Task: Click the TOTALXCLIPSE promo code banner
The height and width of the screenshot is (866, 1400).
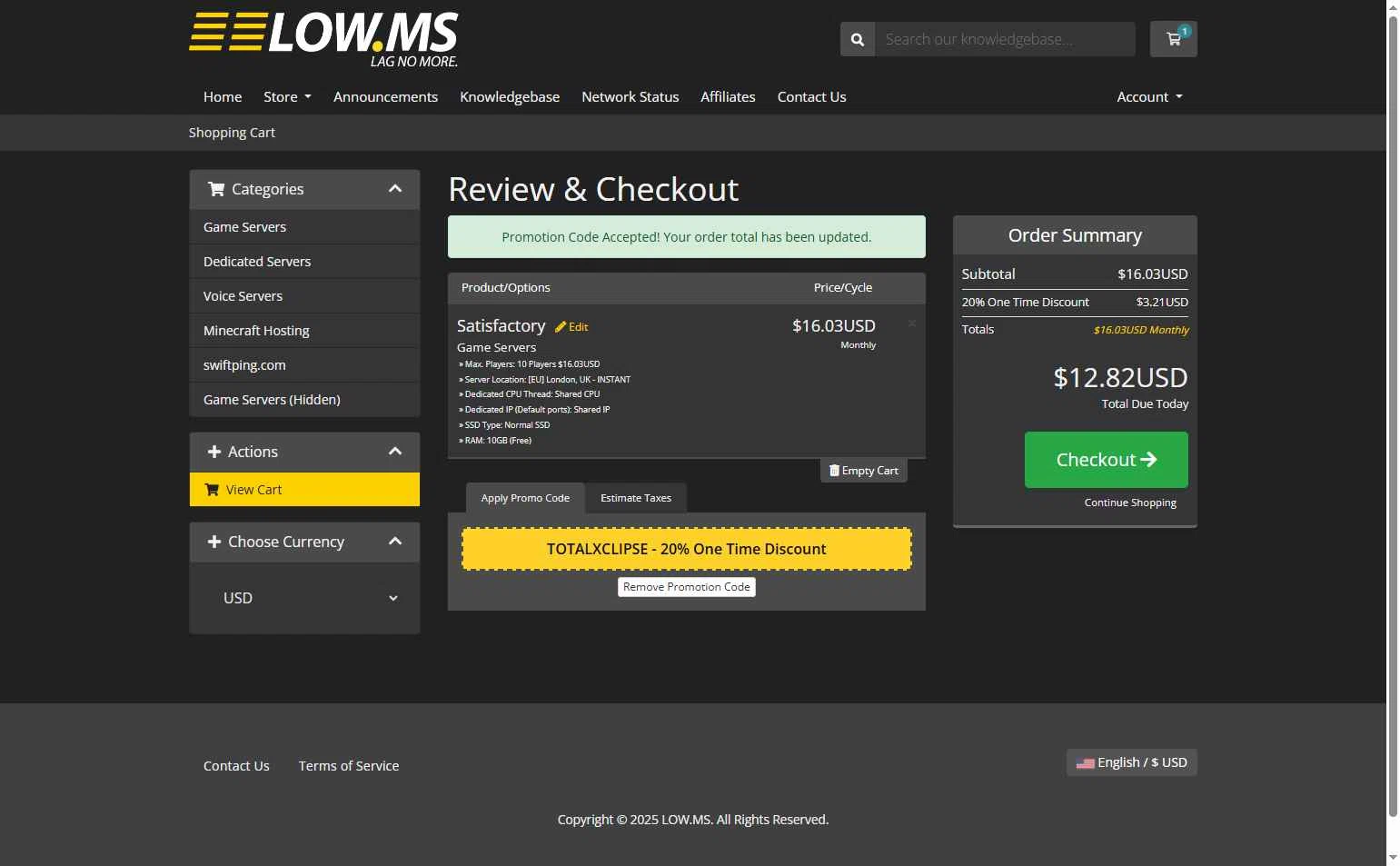Action: click(x=687, y=549)
